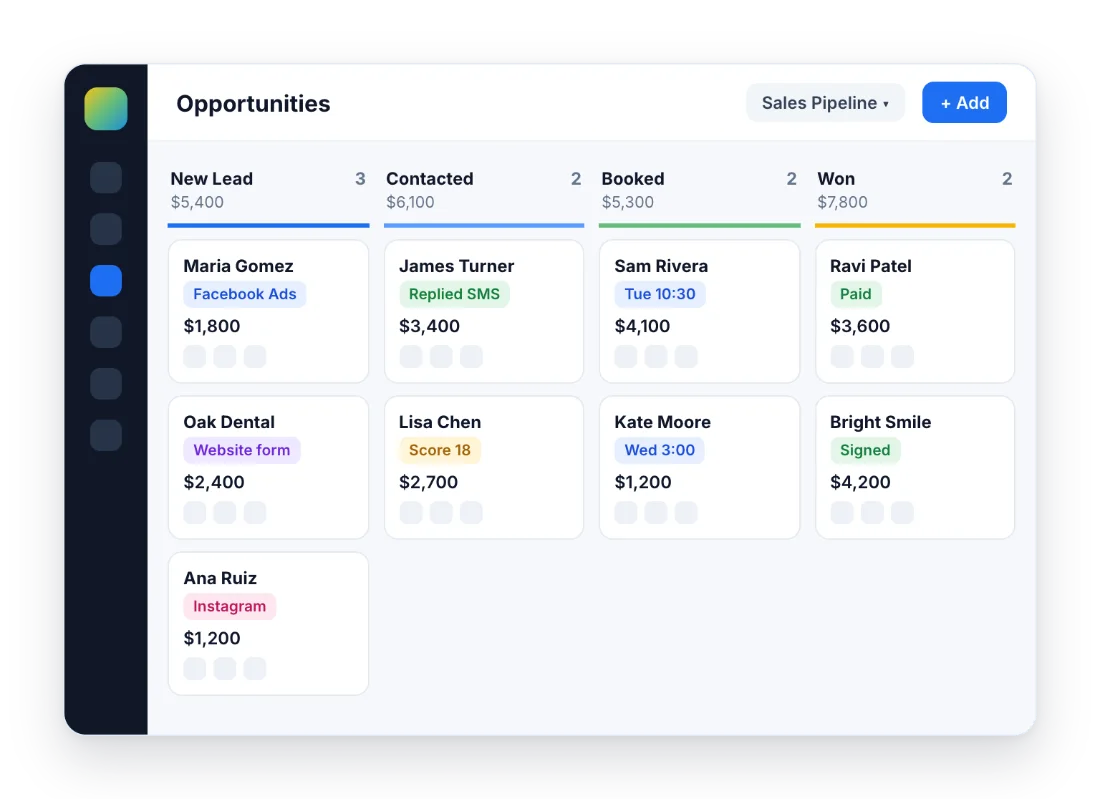
Task: Select the New Lead column header
Action: (212, 179)
